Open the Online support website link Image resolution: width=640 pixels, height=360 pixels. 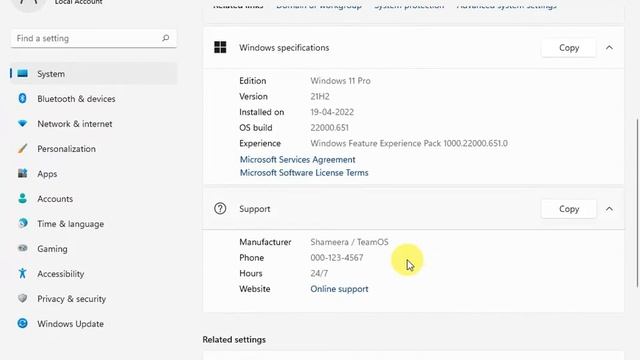click(339, 289)
